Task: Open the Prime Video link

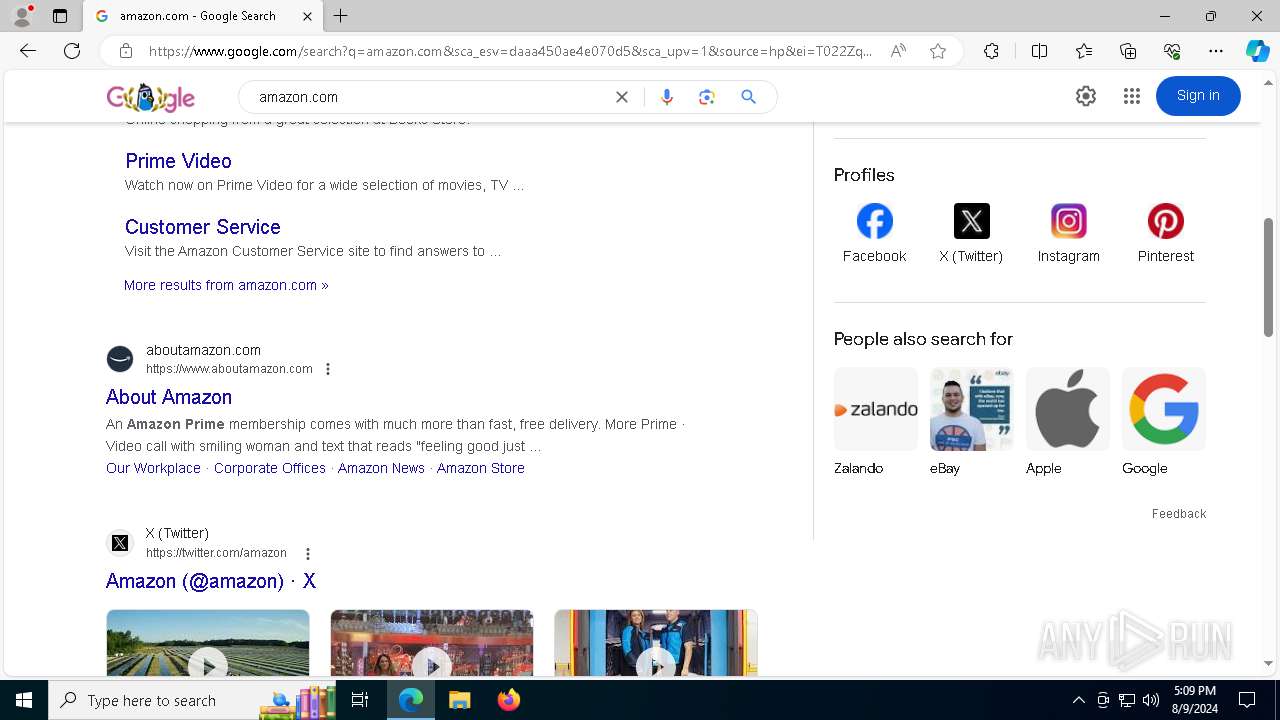Action: pyautogui.click(x=178, y=161)
